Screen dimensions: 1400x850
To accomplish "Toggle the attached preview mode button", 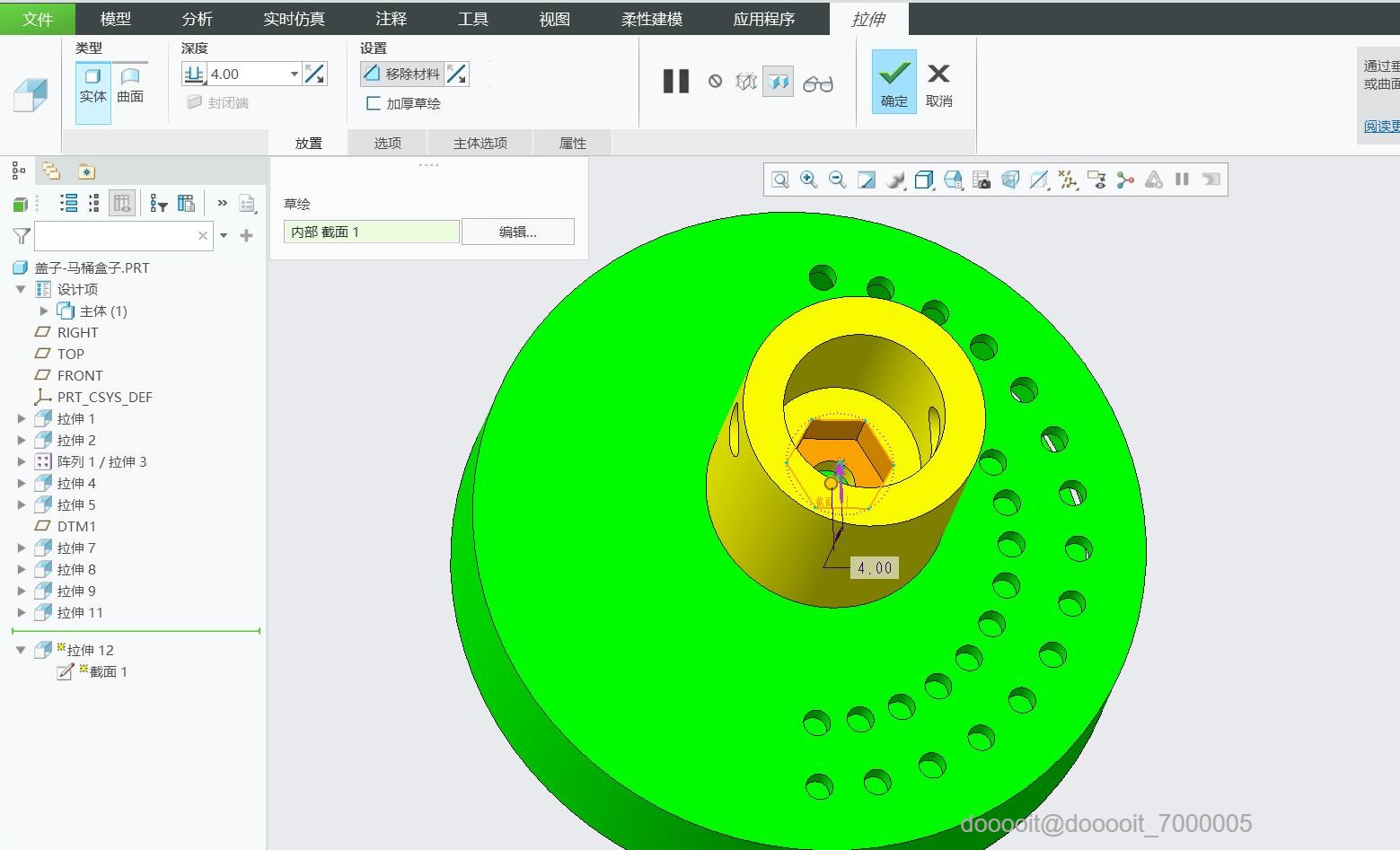I will pyautogui.click(x=778, y=82).
